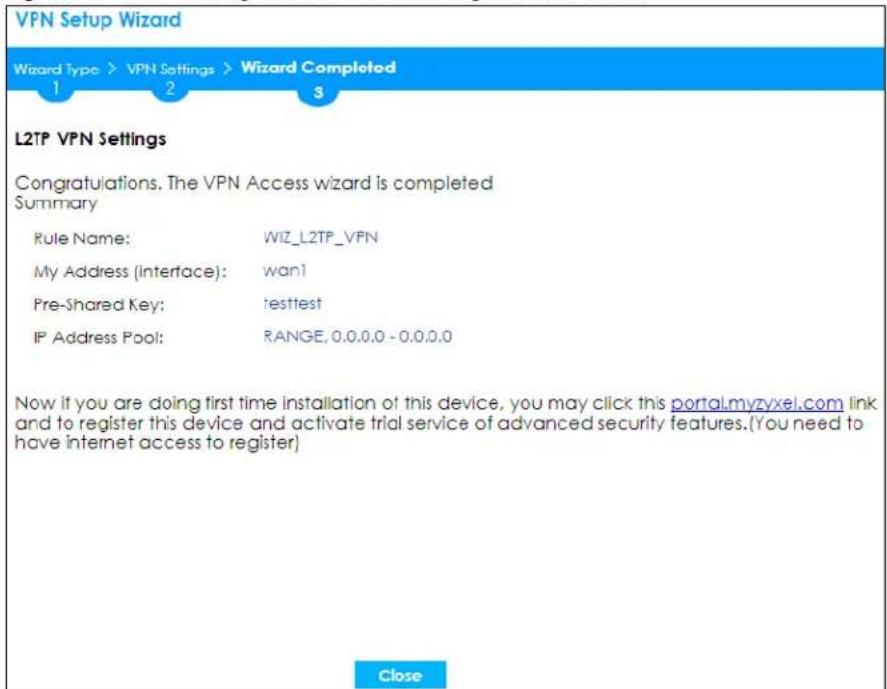Click the My Address (interface) label
Image resolution: width=887 pixels, height=689 pixels.
pos(130,272)
